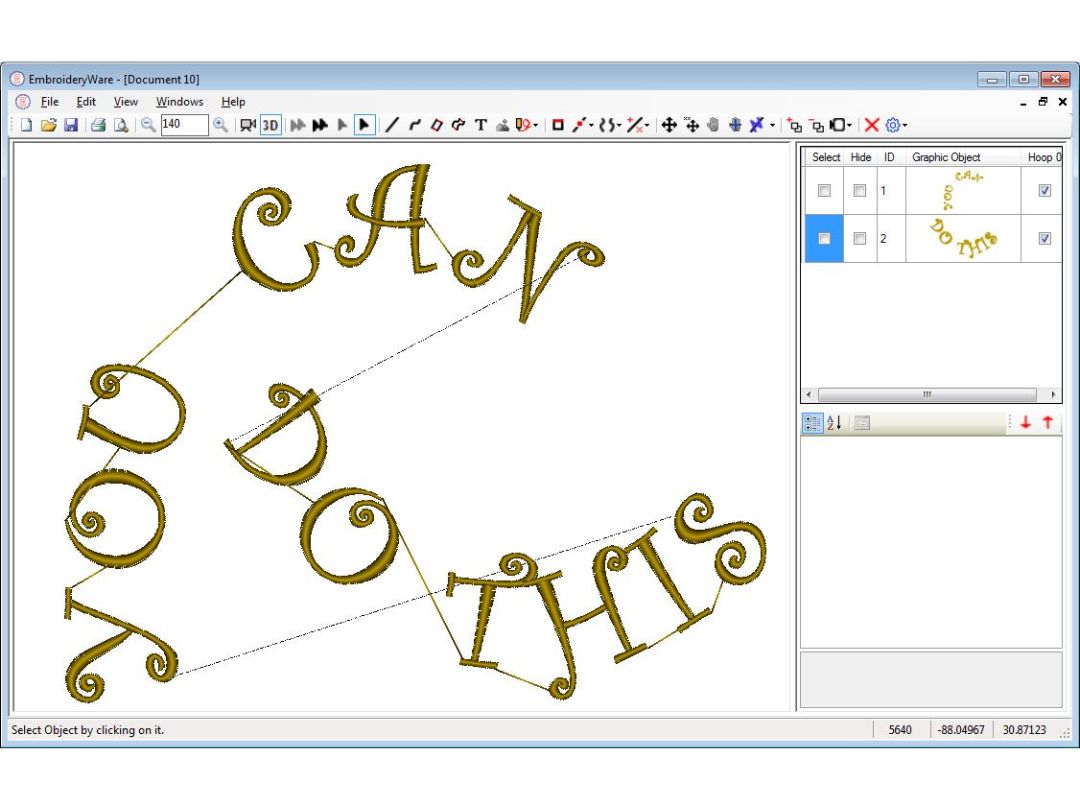Tick the Hide checkbox for object 2
Image resolution: width=1080 pixels, height=810 pixels.
[860, 238]
